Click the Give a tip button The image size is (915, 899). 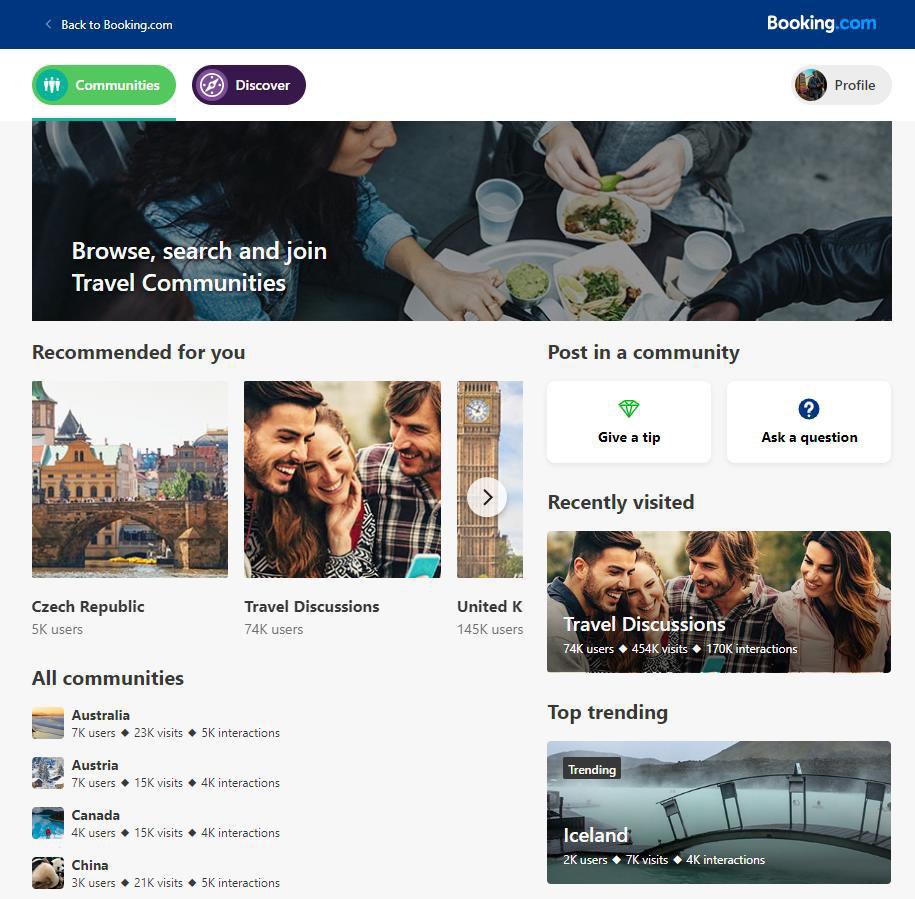pos(628,422)
